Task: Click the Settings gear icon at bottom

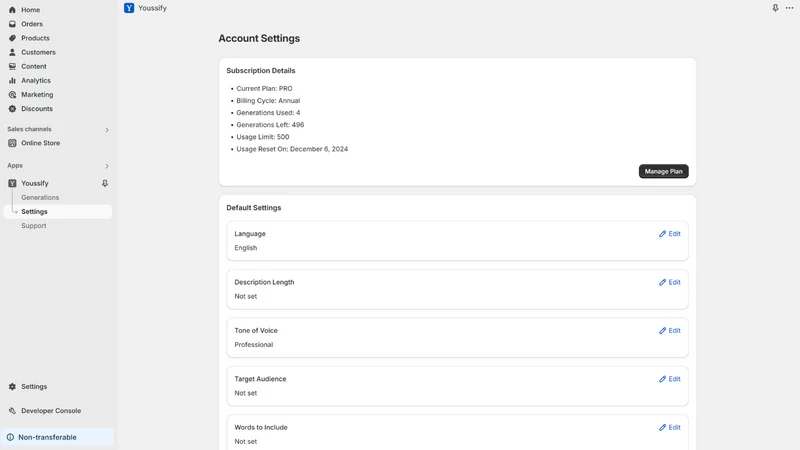Action: 12,387
